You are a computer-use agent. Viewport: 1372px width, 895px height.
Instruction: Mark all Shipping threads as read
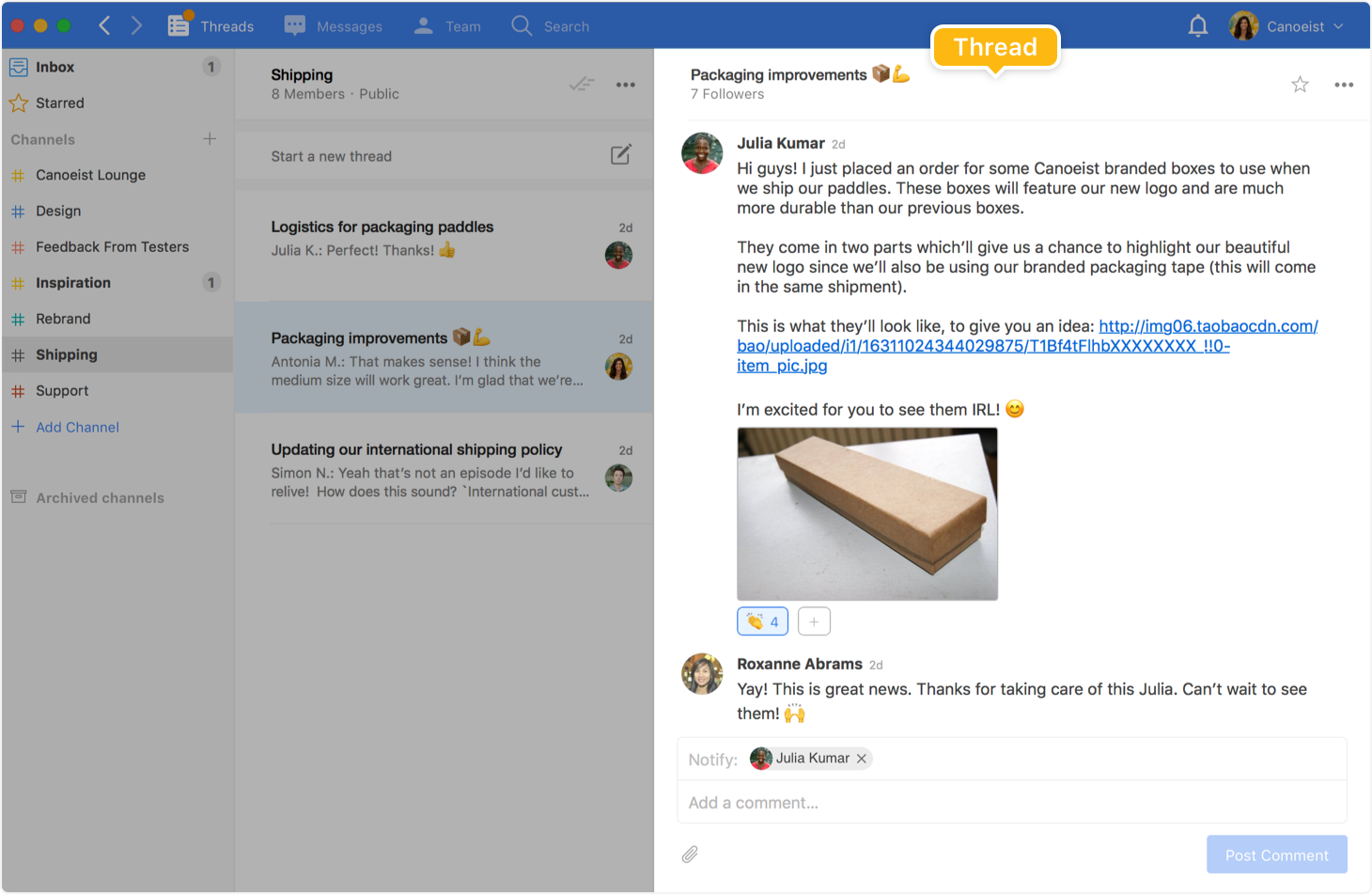[x=582, y=85]
